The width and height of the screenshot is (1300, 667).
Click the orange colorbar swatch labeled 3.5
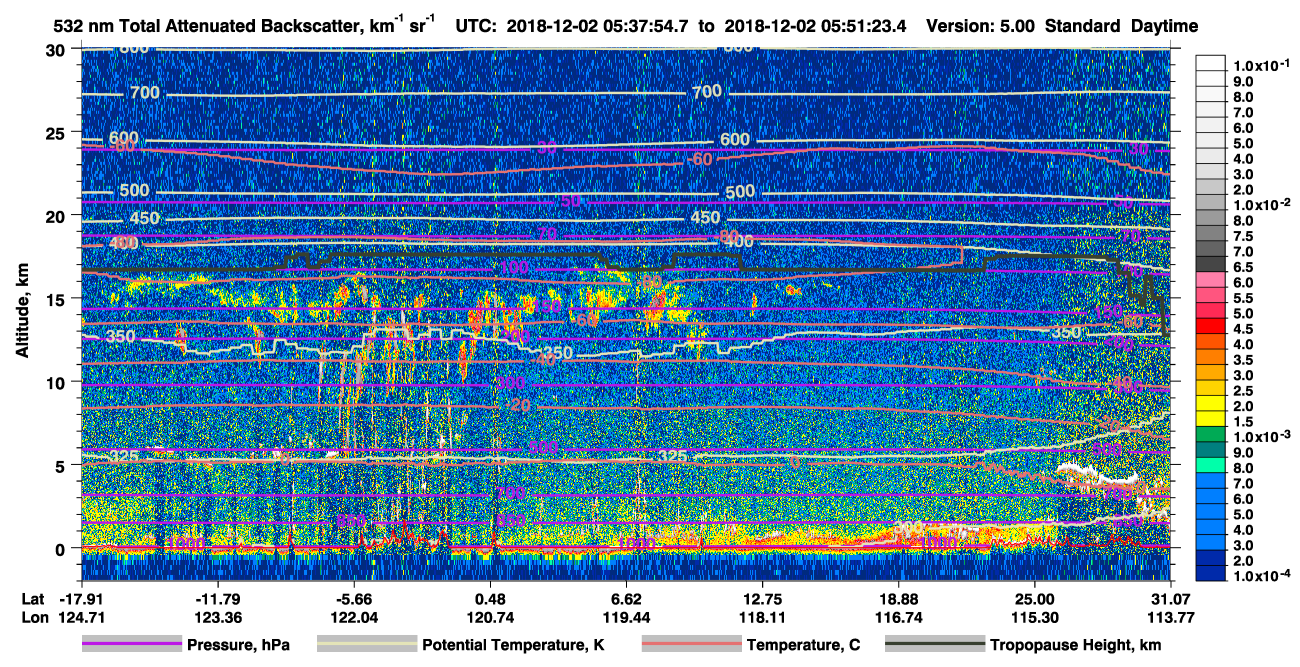click(1211, 357)
